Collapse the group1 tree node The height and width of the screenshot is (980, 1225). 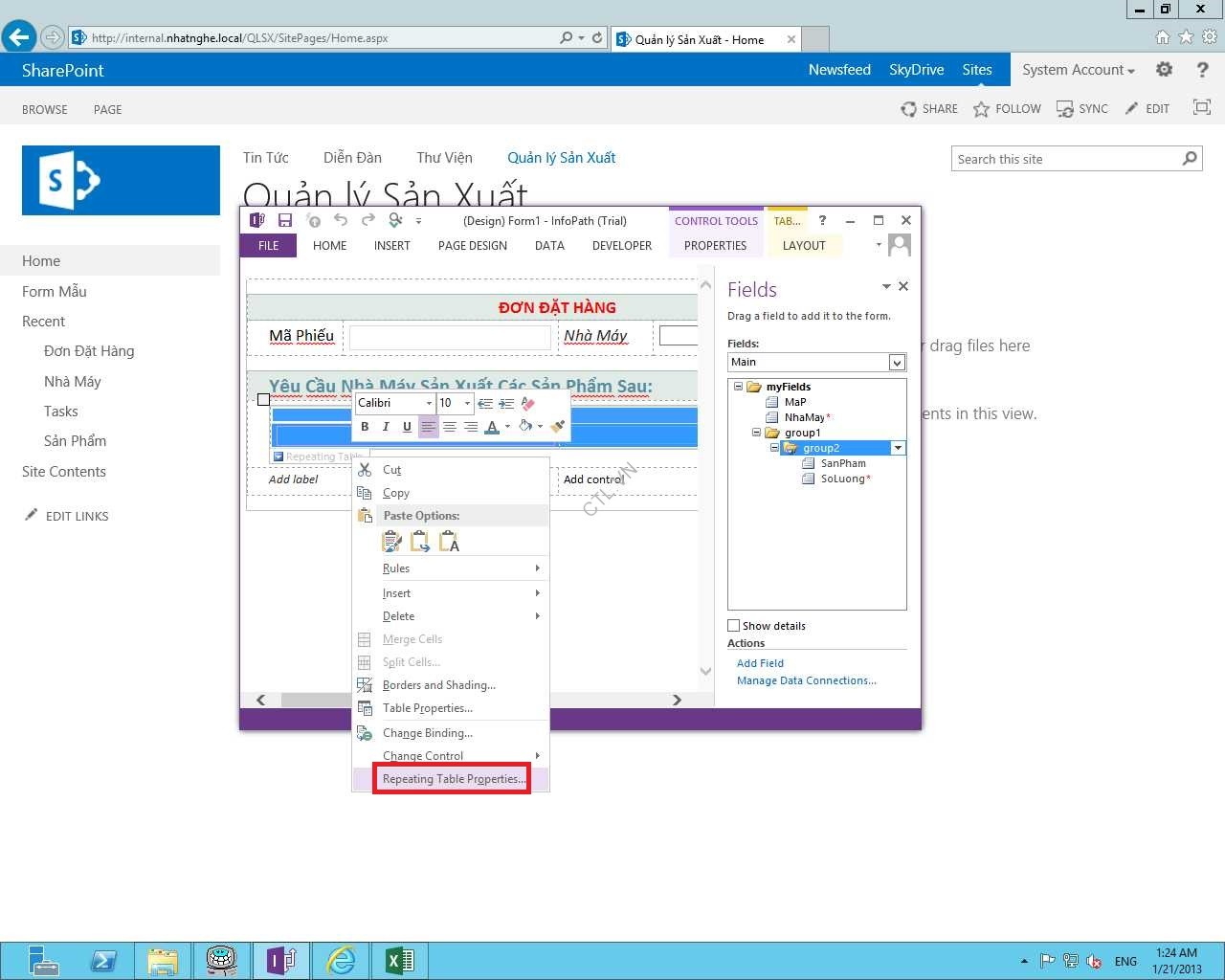click(756, 433)
